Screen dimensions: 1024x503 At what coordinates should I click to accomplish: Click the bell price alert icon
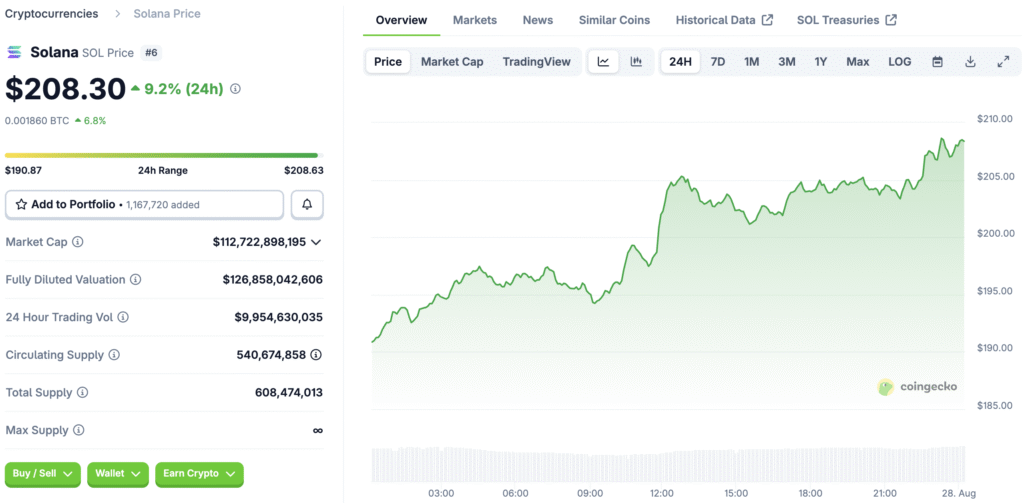coord(307,204)
